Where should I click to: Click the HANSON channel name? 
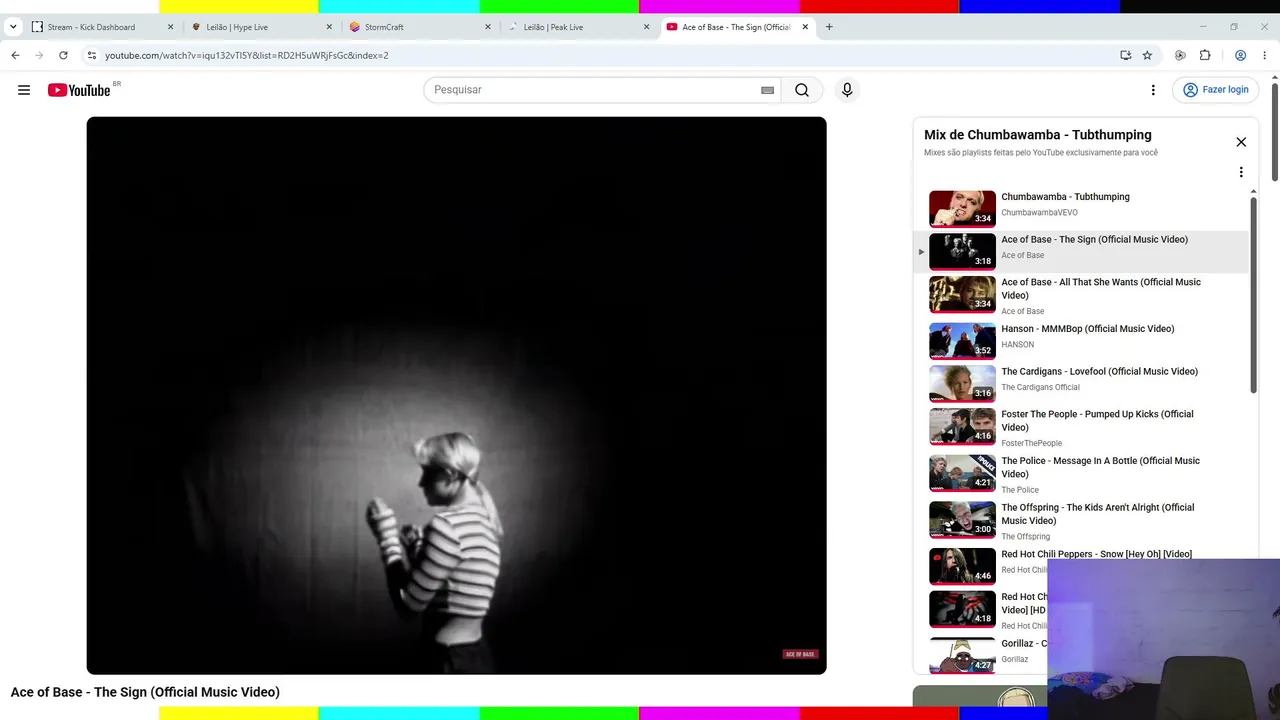click(1018, 345)
